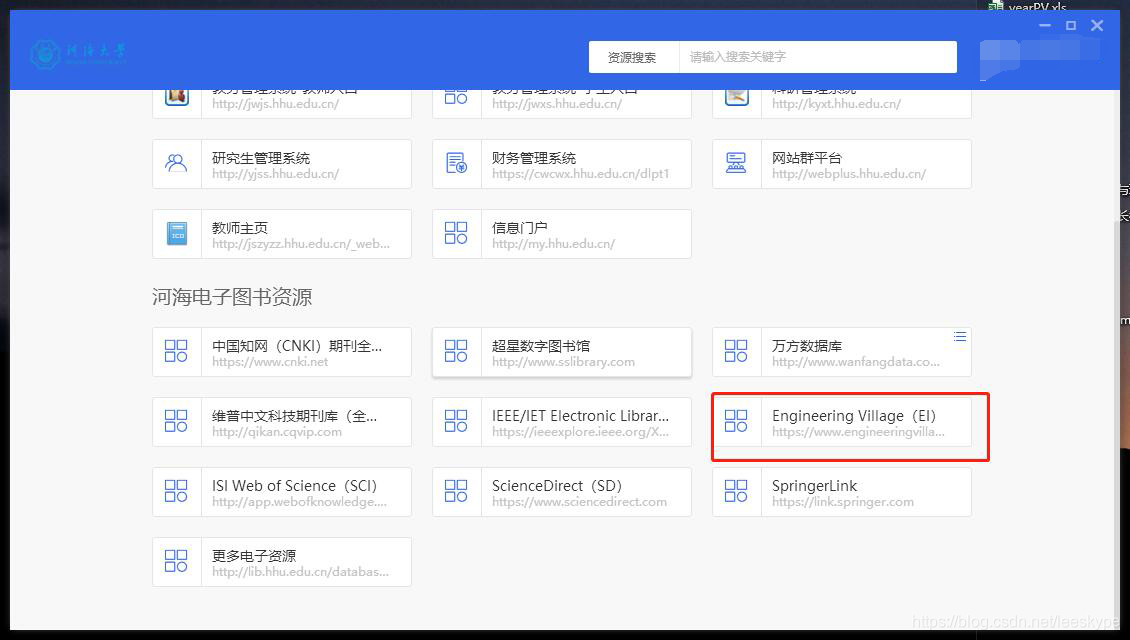Screen dimensions: 1130x640
Task: Minimize the resource portal window
Action: (x=1045, y=25)
